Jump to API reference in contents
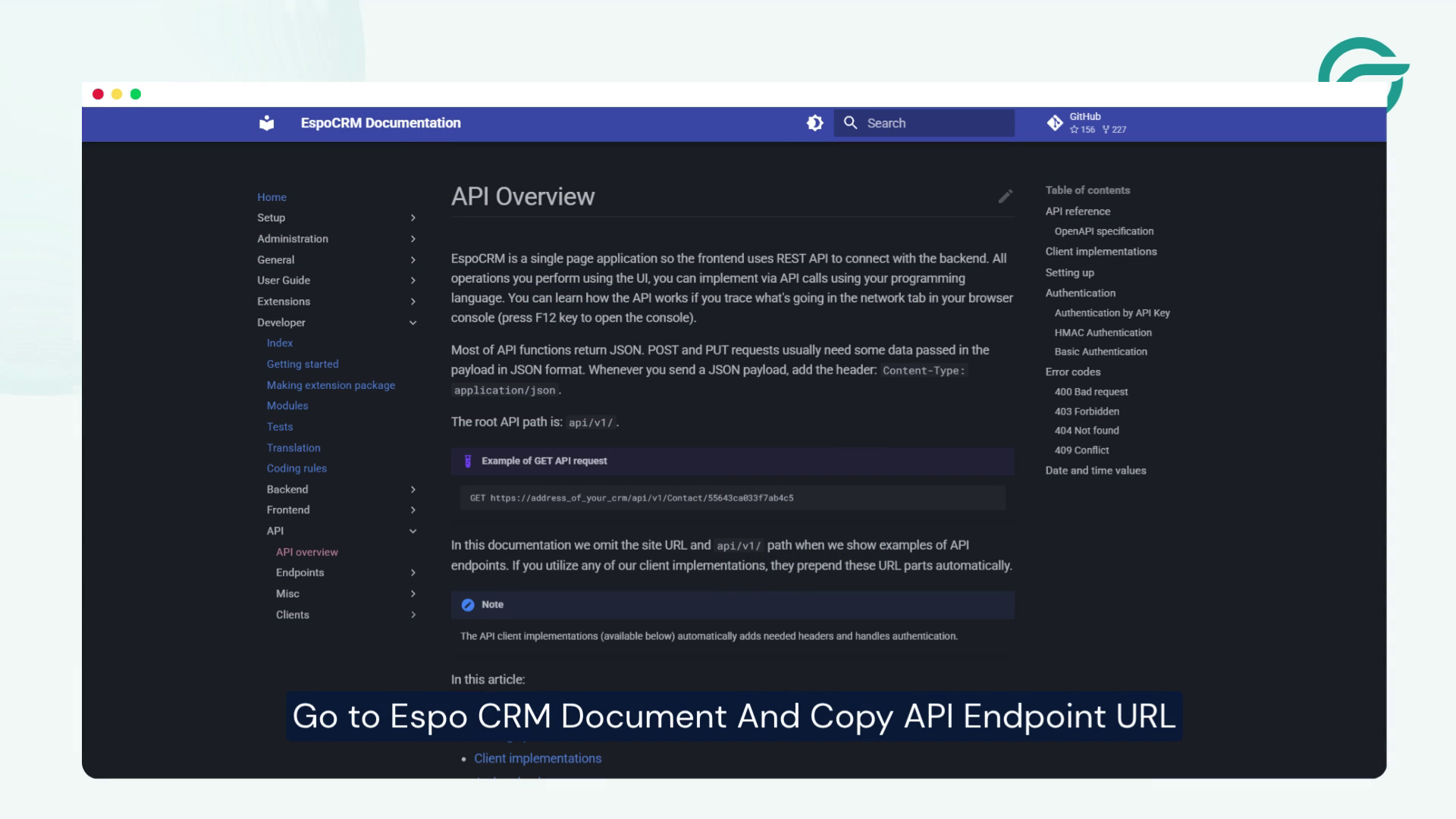 pyautogui.click(x=1078, y=212)
